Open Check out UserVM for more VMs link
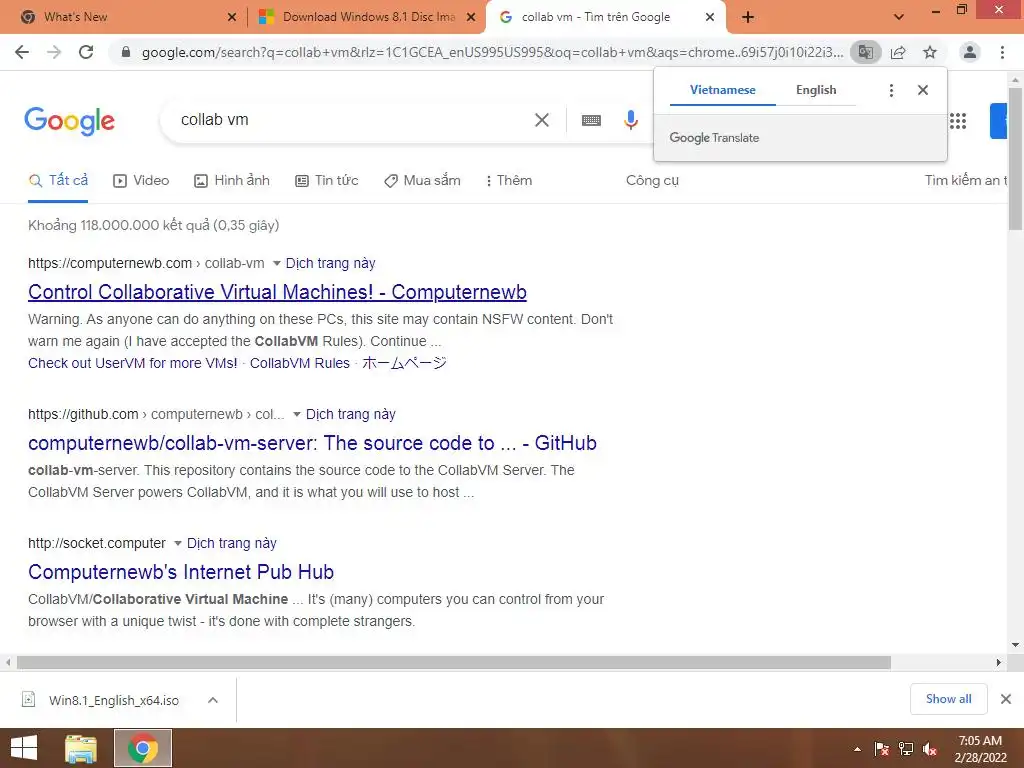1024x768 pixels. pyautogui.click(x=133, y=363)
